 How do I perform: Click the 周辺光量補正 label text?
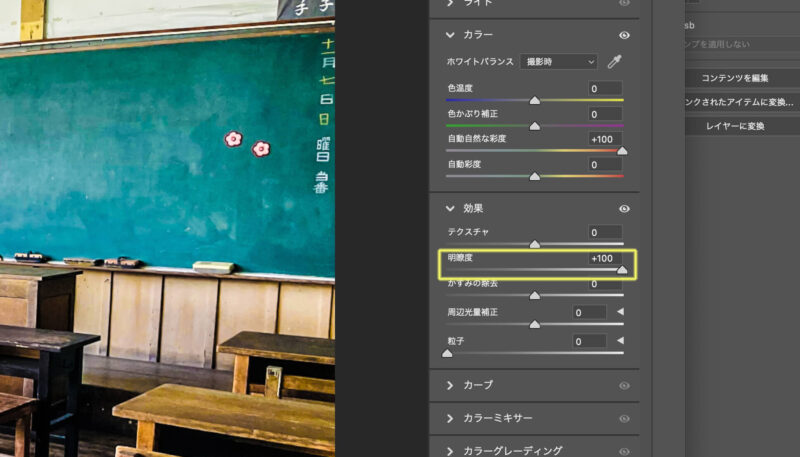[x=472, y=312]
